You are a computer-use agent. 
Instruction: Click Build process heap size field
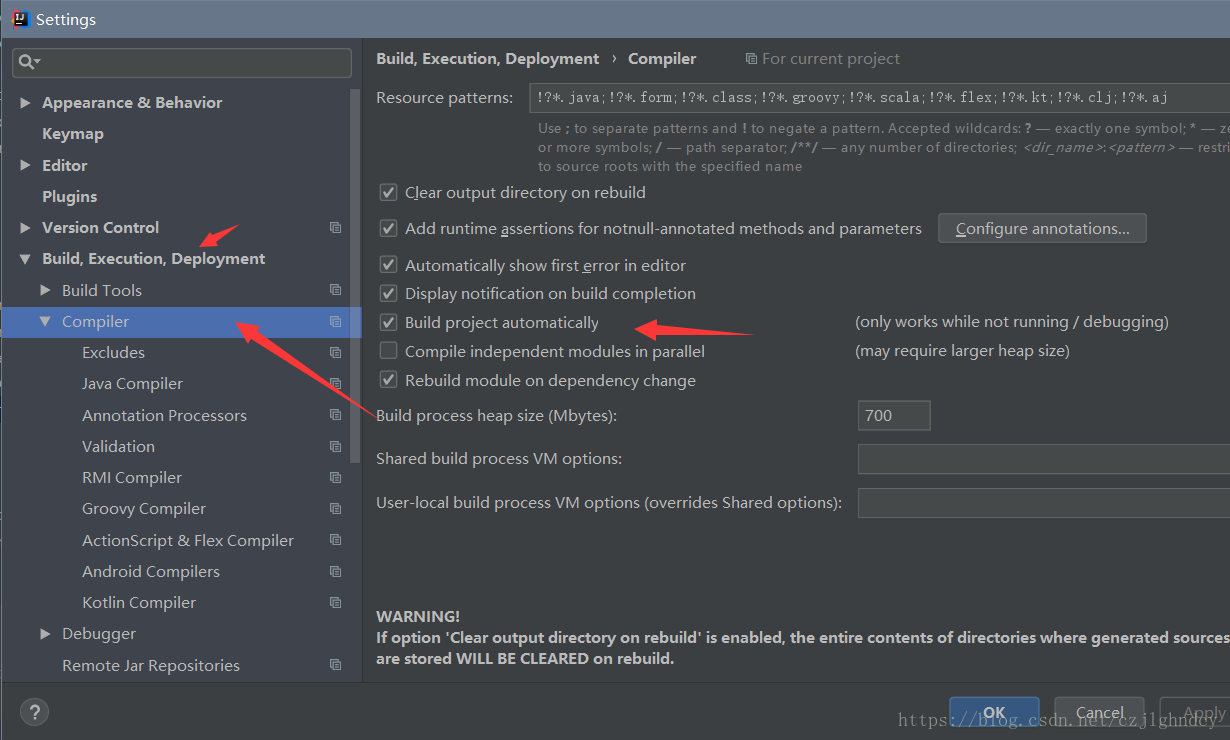click(x=894, y=415)
